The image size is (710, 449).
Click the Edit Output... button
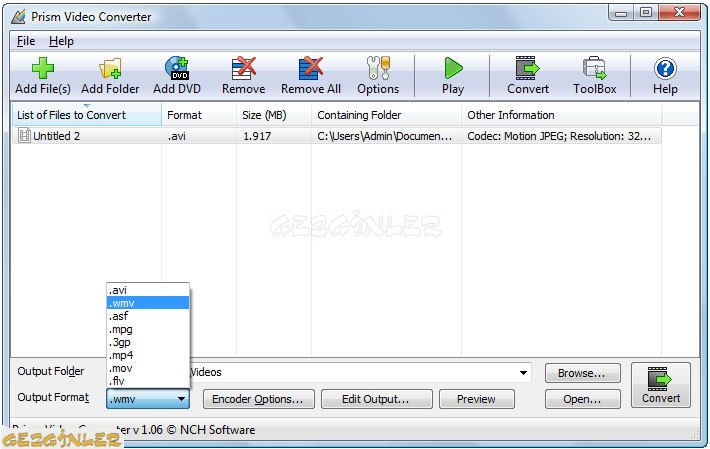coord(377,399)
